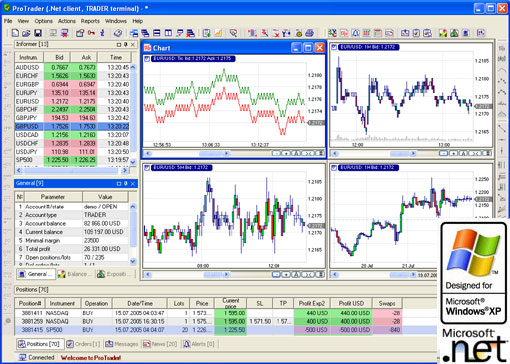Open the Reports menu
This screenshot has height=364, width=510.
pos(90,21)
